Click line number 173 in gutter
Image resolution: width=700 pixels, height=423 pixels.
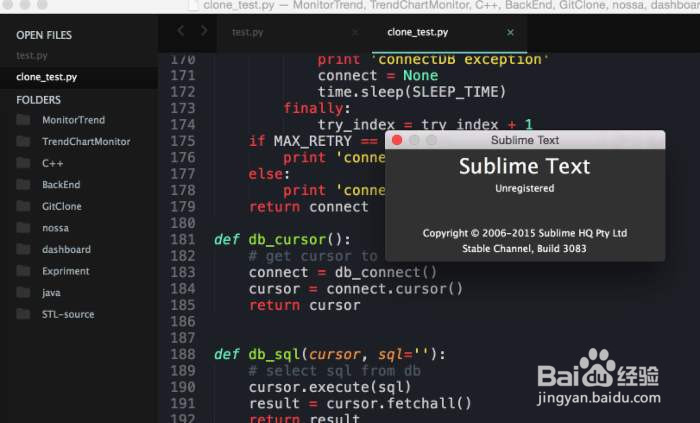[183, 108]
